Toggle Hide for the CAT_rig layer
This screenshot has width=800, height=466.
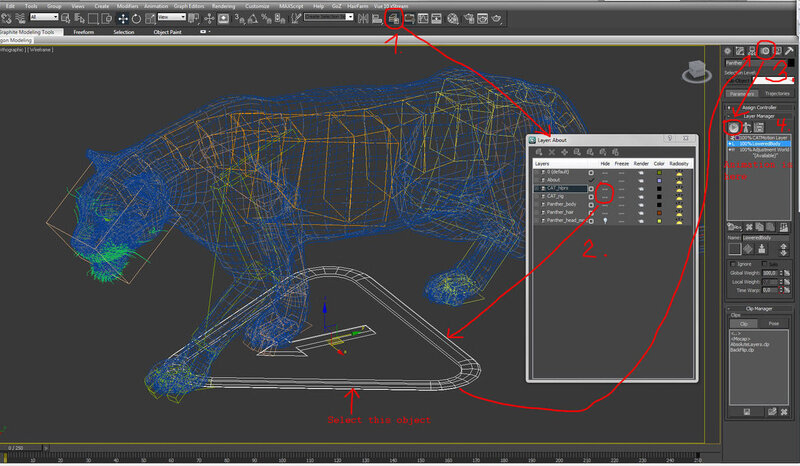click(606, 196)
